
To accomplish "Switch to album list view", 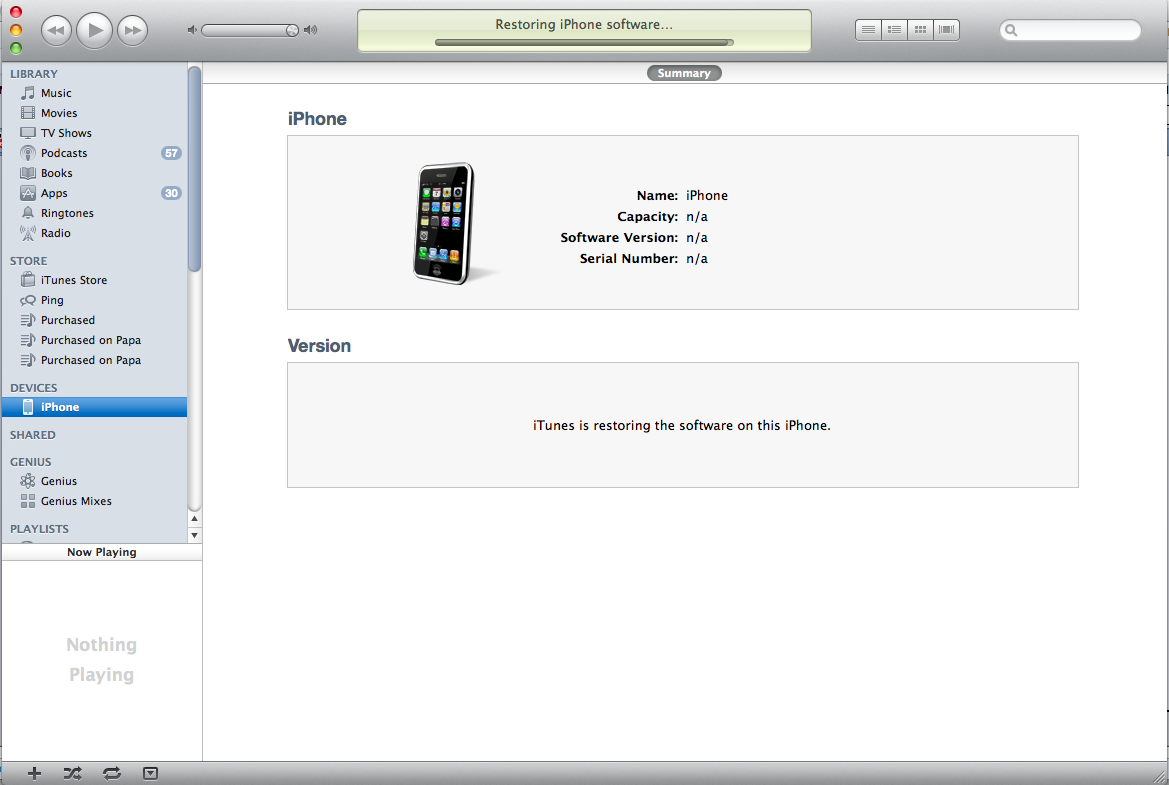I will coord(894,30).
